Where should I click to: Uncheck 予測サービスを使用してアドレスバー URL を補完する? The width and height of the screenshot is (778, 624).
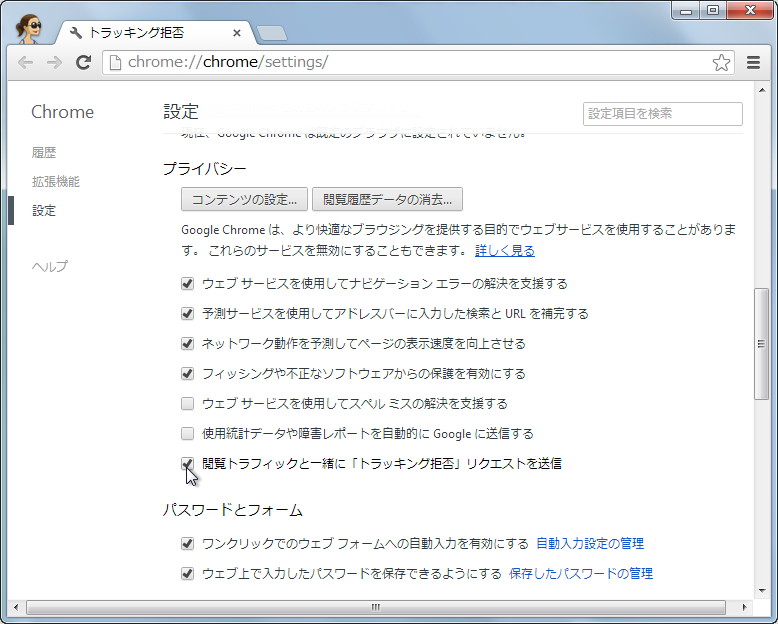click(187, 313)
